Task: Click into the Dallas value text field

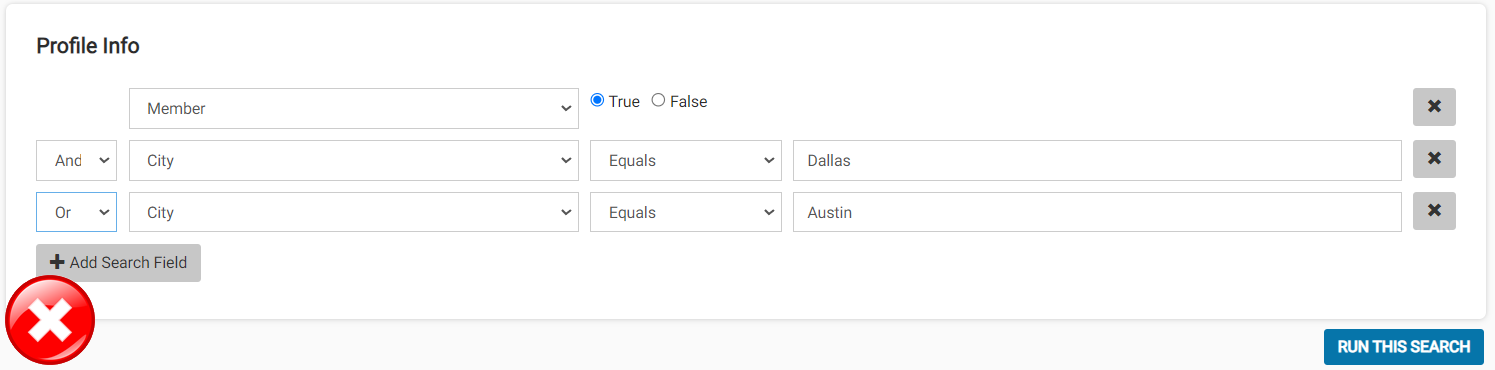Action: [x=1097, y=160]
